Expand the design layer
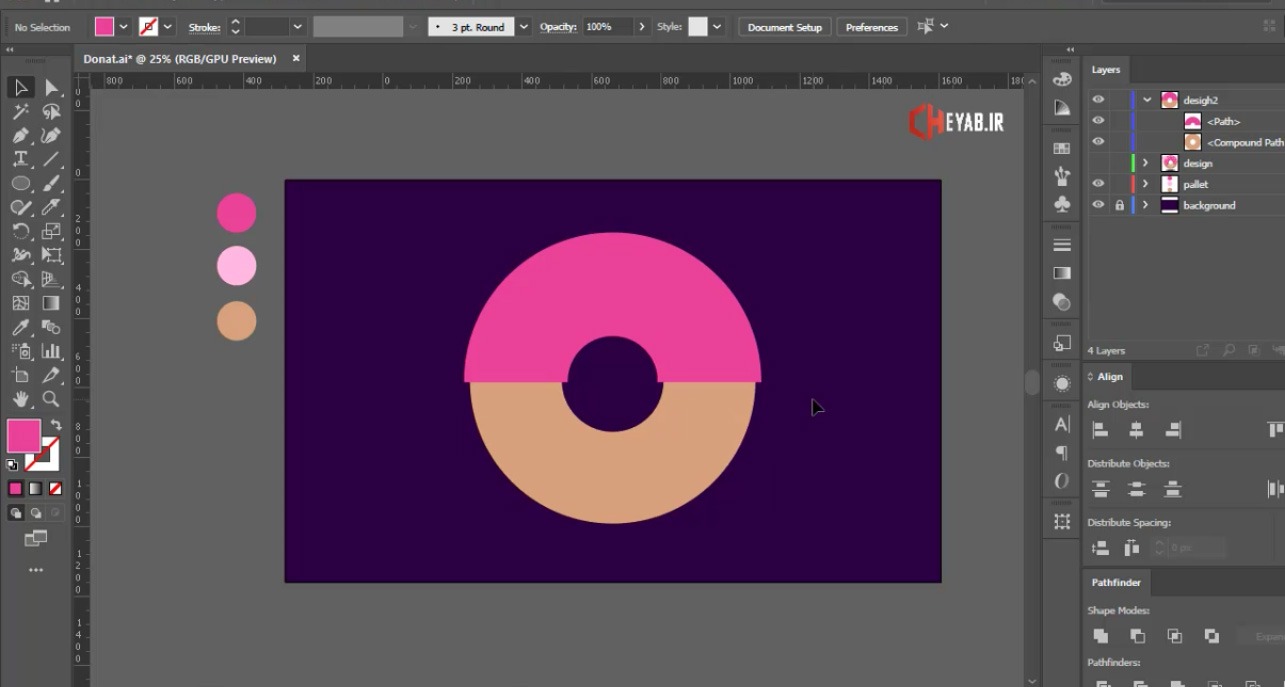The width and height of the screenshot is (1285, 687). [x=1146, y=163]
